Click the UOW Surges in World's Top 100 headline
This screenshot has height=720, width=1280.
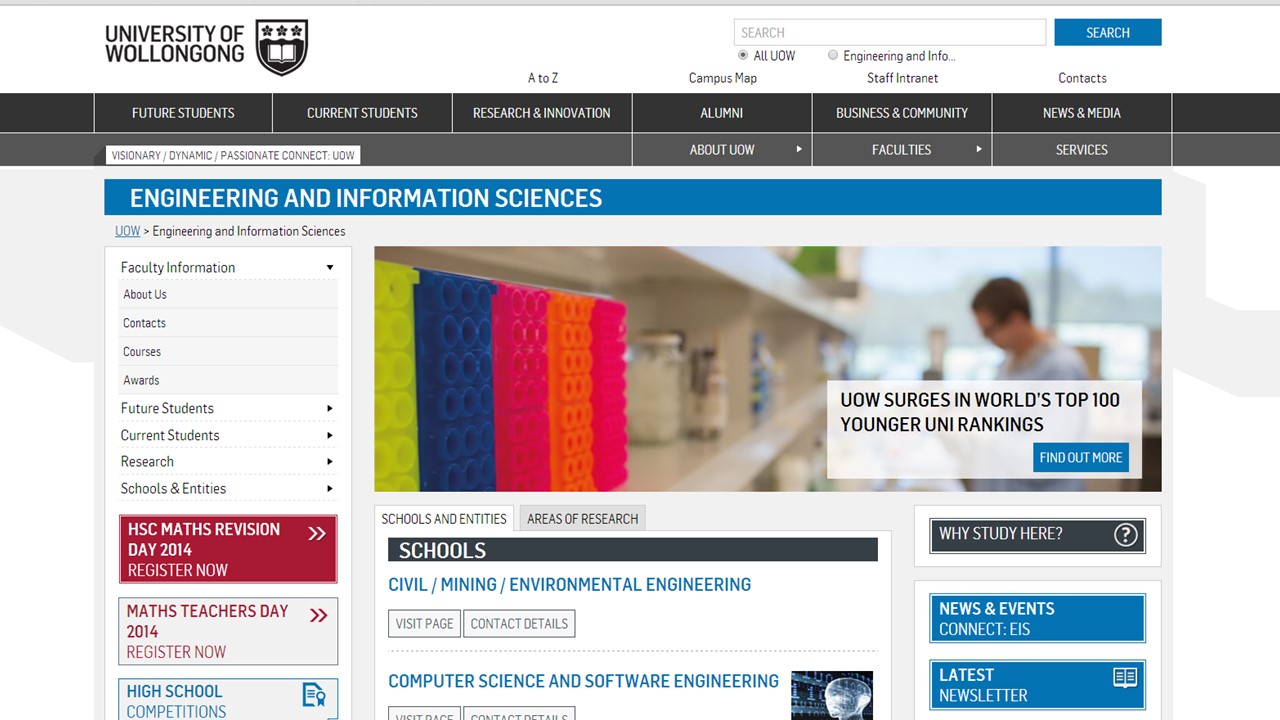point(980,412)
